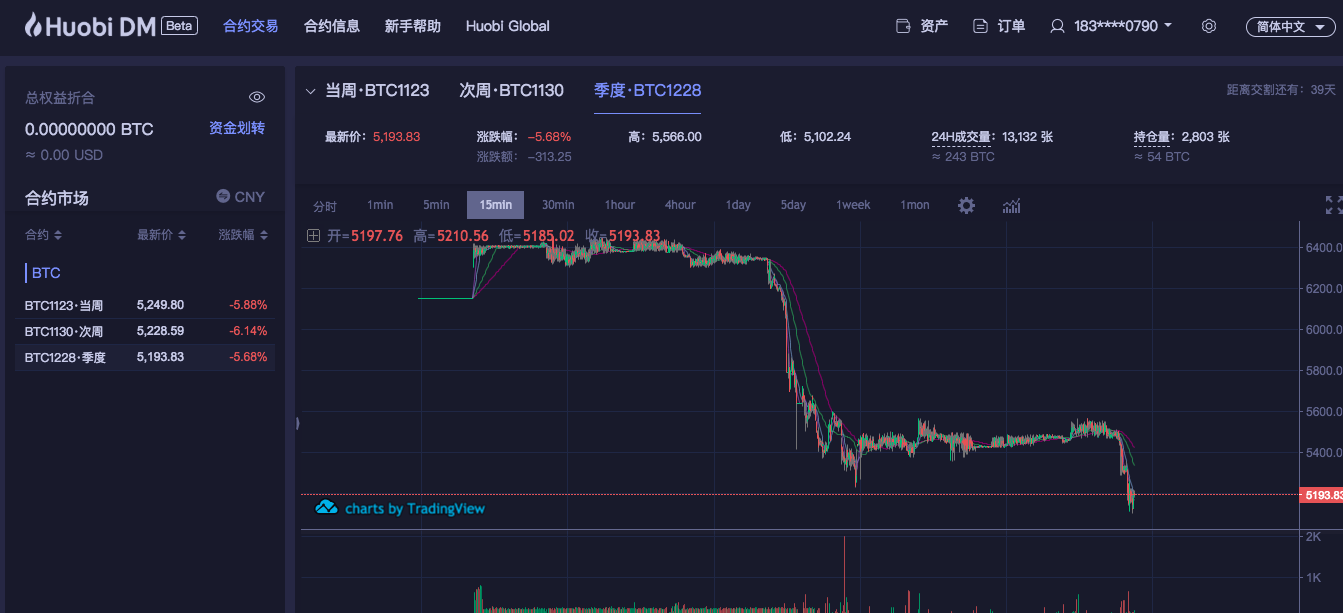Open the 合约信息 menu

tap(332, 26)
